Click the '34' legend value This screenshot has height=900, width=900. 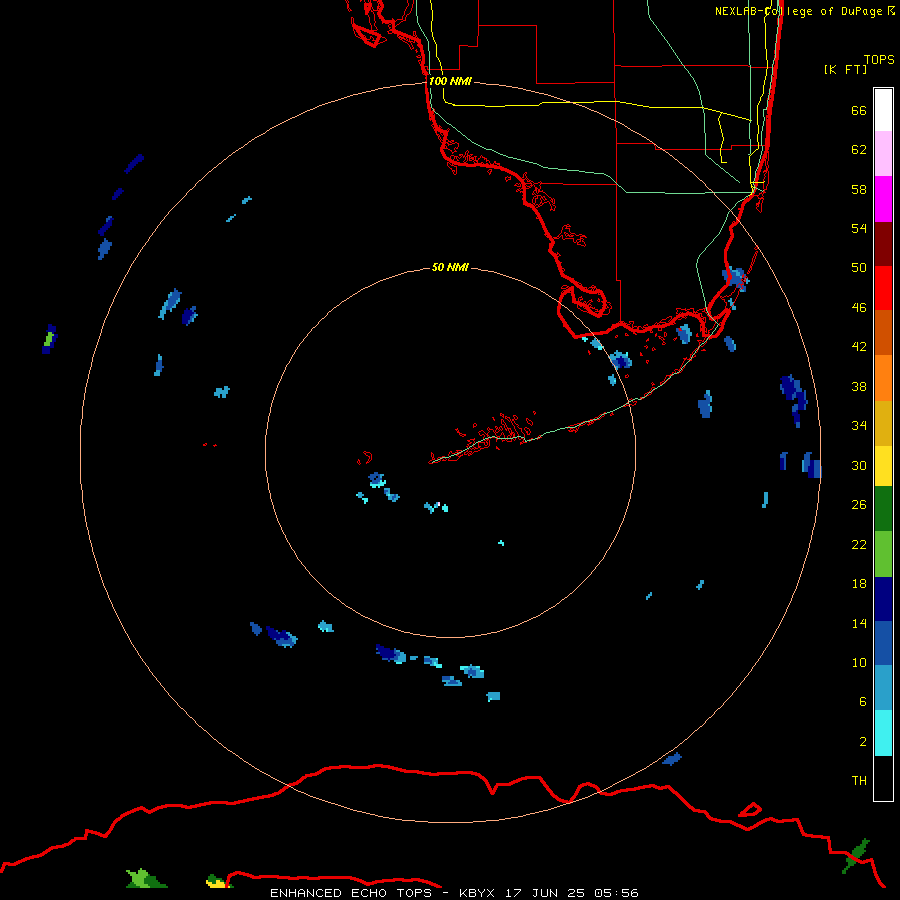[859, 425]
